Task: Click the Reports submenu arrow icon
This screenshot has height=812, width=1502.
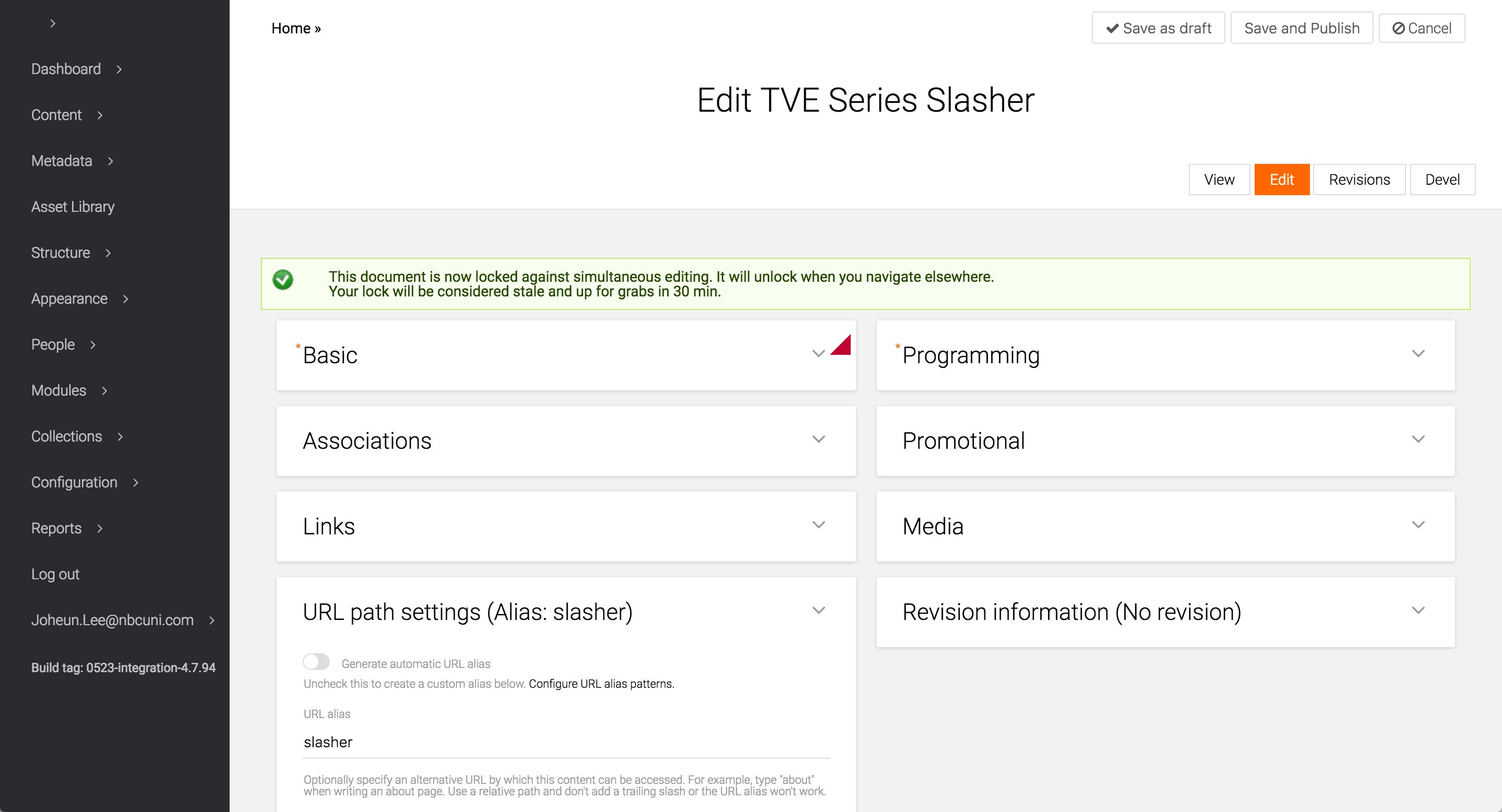Action: tap(100, 529)
